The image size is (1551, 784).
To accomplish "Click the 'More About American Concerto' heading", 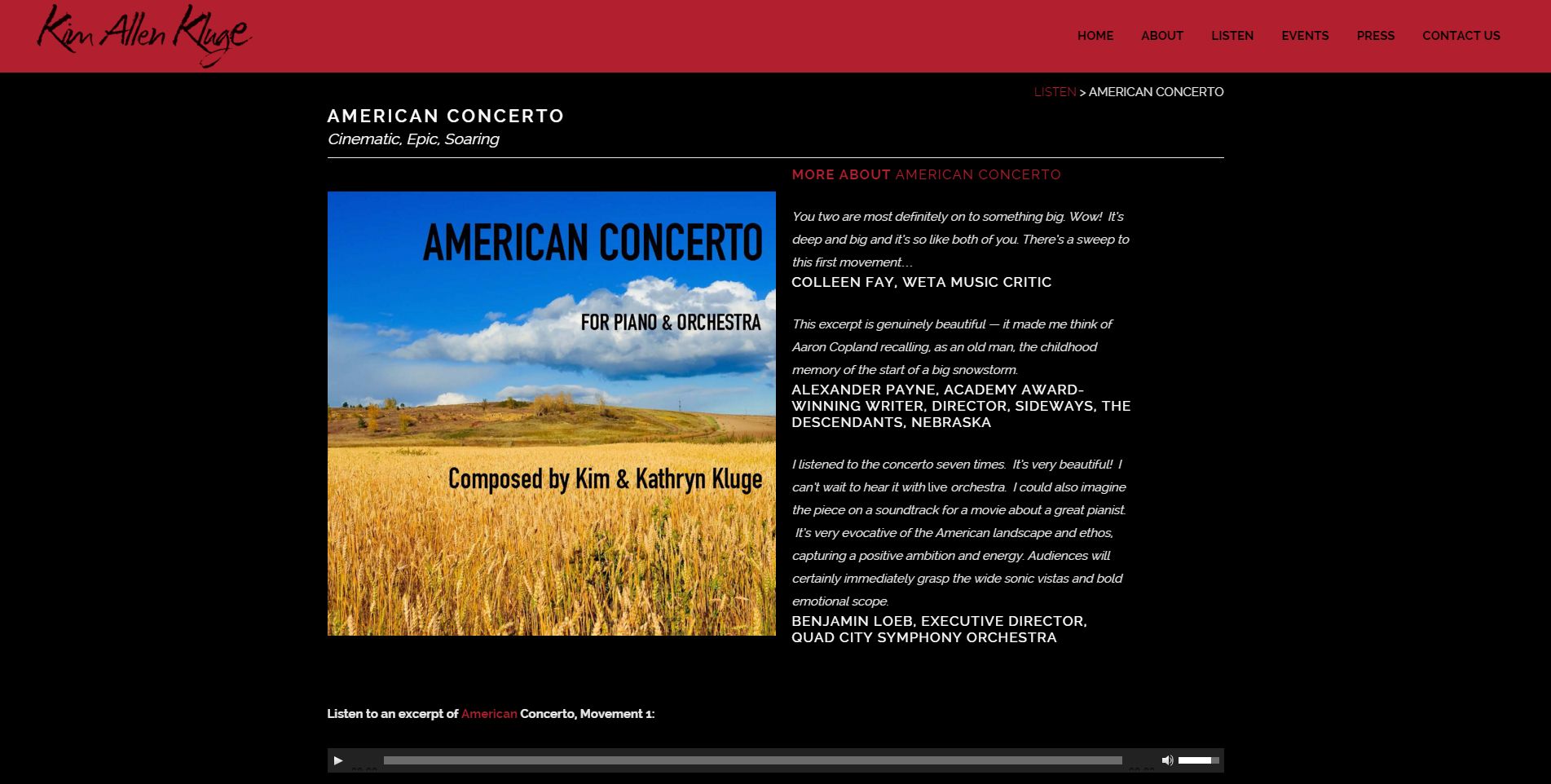I will click(926, 174).
